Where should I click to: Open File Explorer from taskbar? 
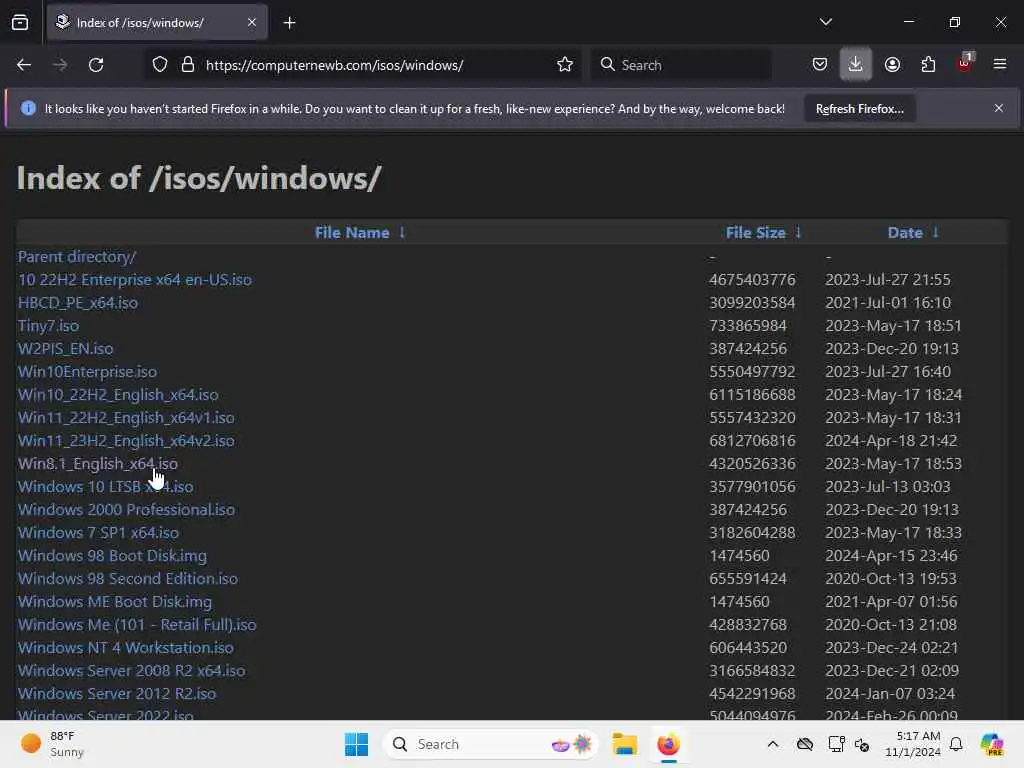[624, 744]
